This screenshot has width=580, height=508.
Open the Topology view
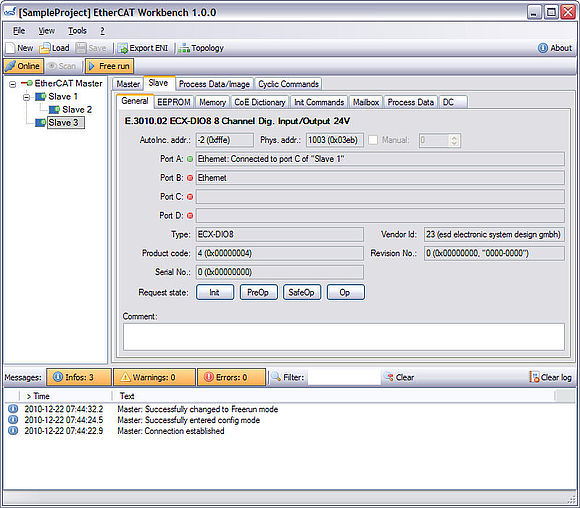click(x=201, y=48)
